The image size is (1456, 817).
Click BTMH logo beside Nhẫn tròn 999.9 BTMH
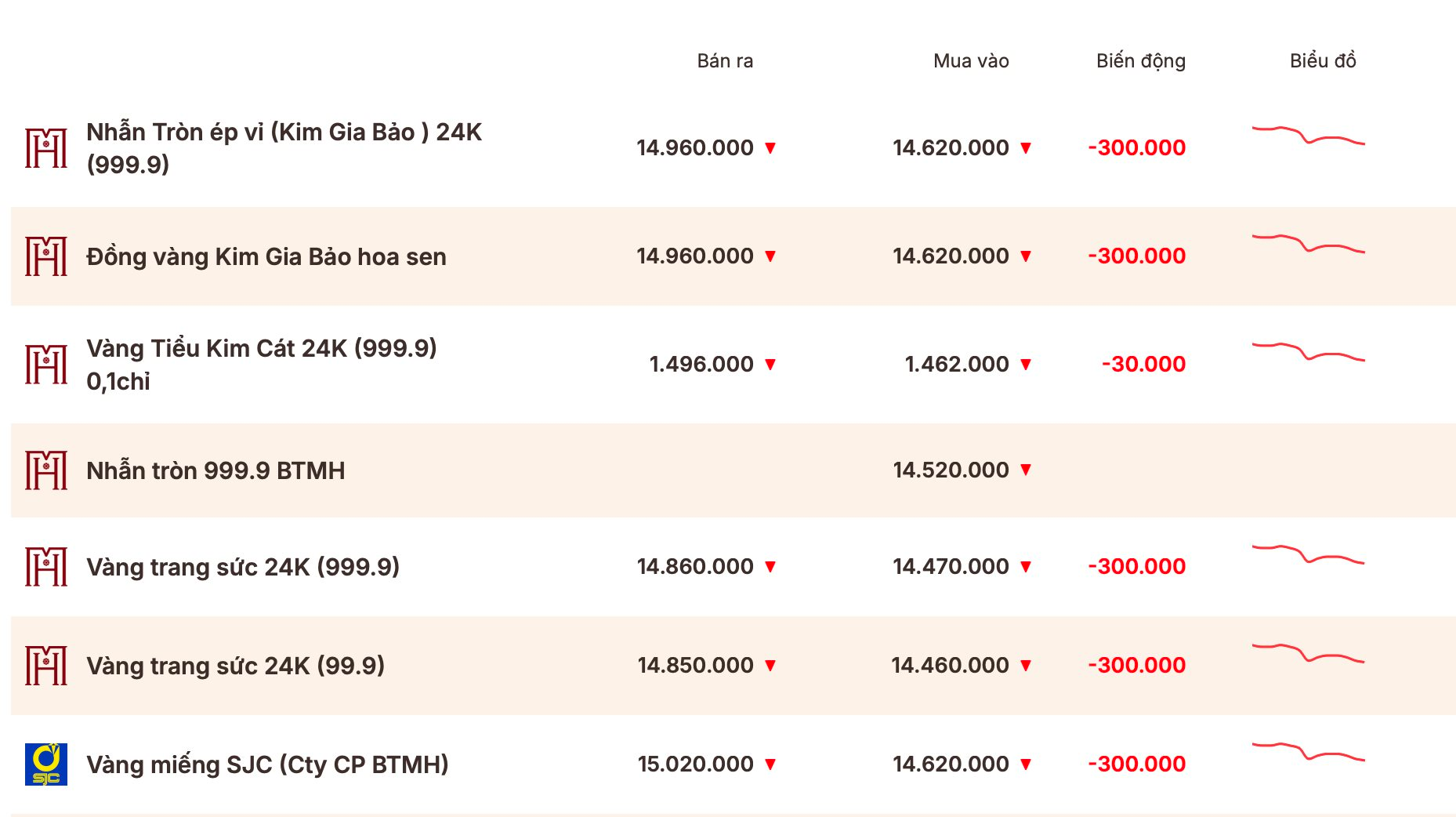pos(46,470)
